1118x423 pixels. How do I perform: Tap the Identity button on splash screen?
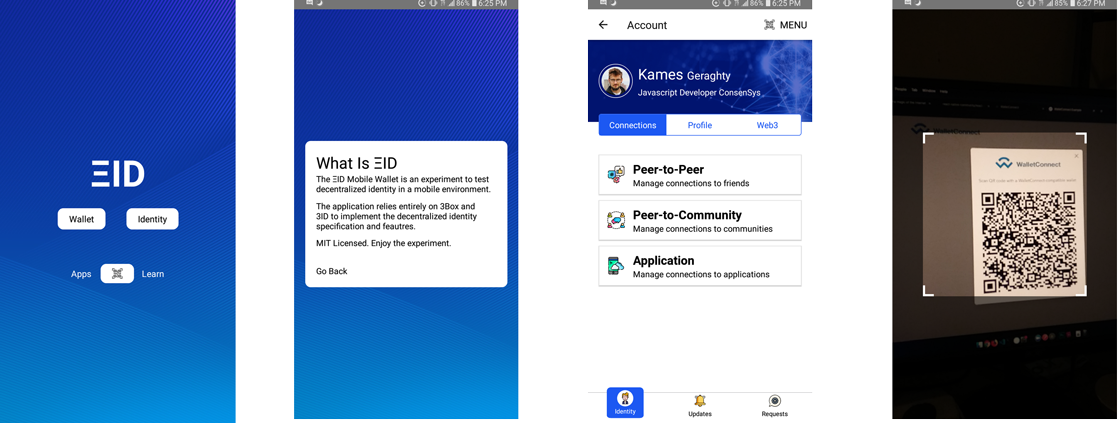point(152,219)
